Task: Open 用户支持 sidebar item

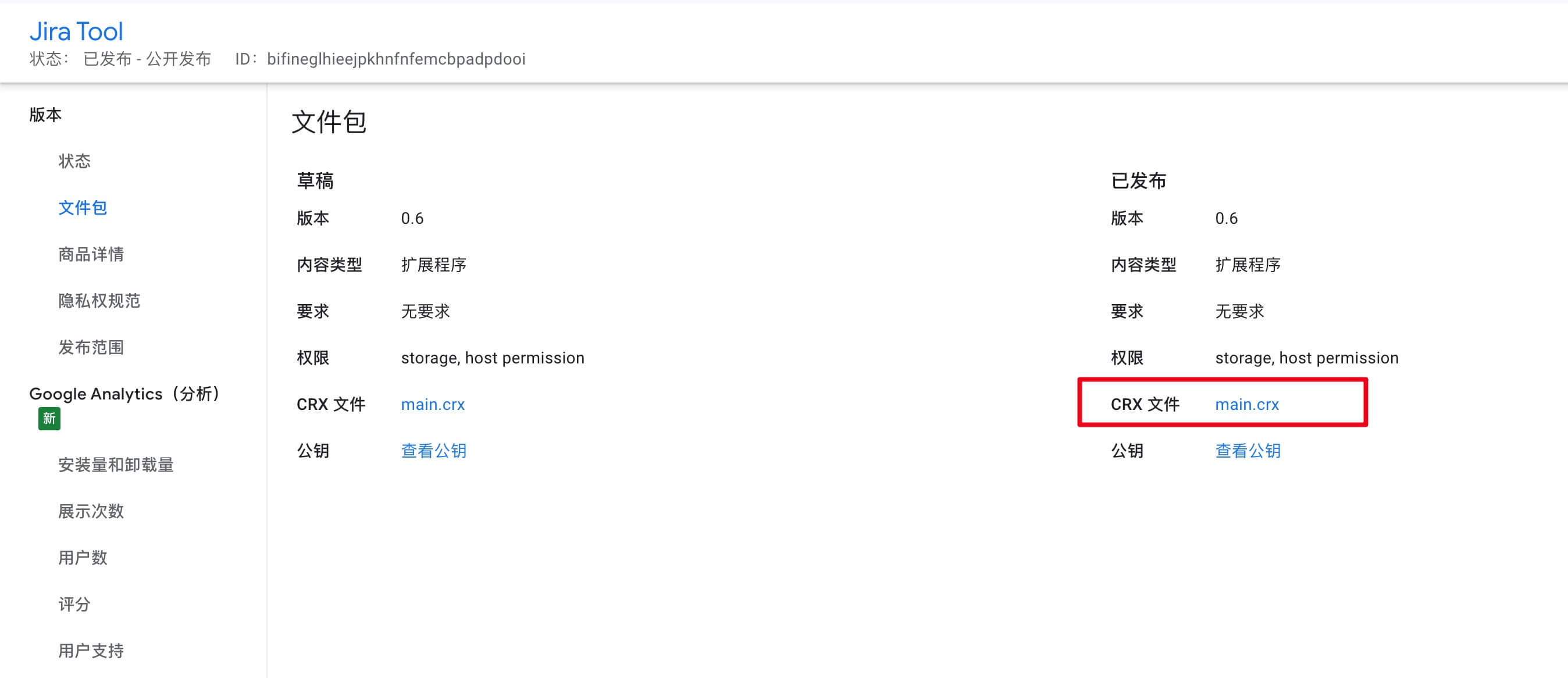Action: pyautogui.click(x=91, y=651)
